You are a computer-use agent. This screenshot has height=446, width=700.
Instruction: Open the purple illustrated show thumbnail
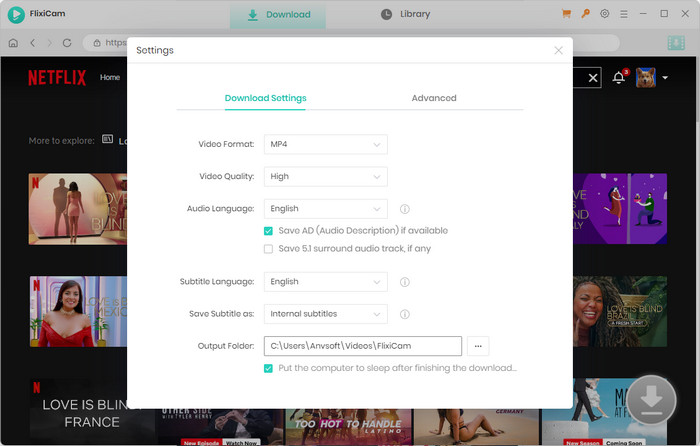click(620, 209)
